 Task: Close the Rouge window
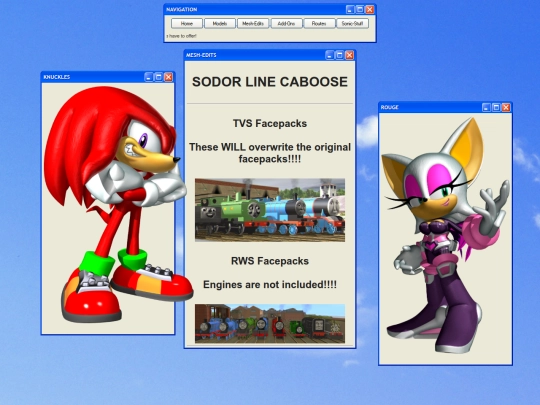506,107
